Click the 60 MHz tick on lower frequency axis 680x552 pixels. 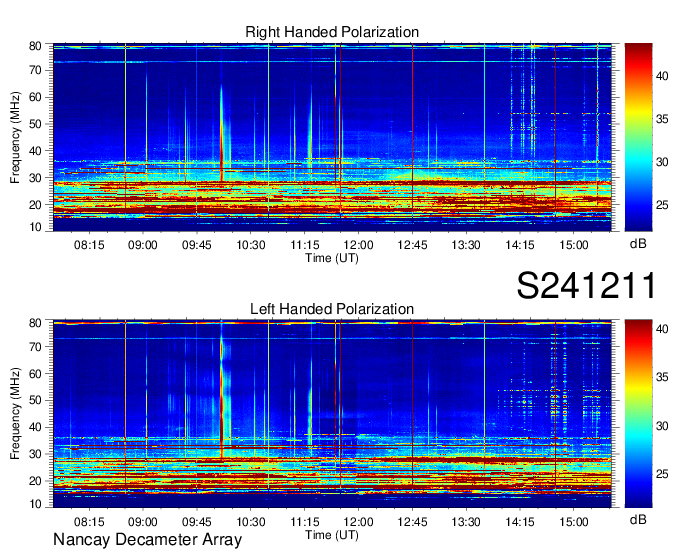35,374
